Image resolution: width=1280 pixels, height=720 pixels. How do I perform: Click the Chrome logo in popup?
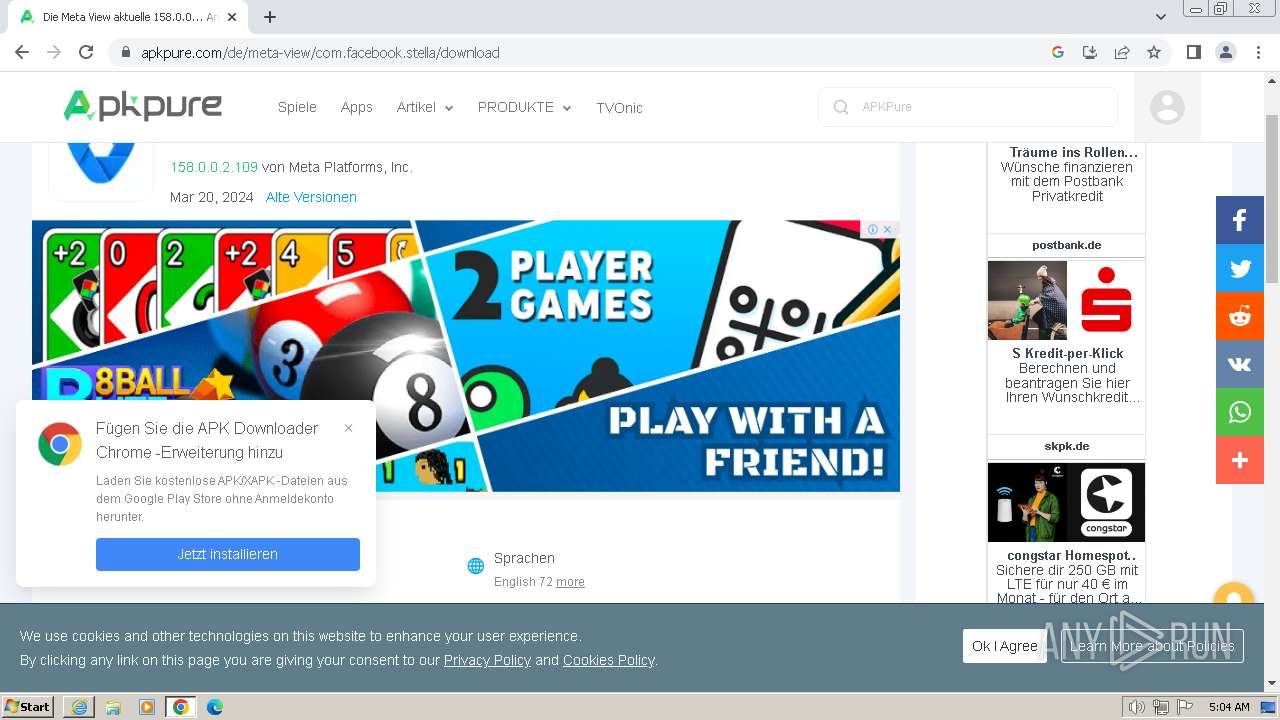[60, 444]
